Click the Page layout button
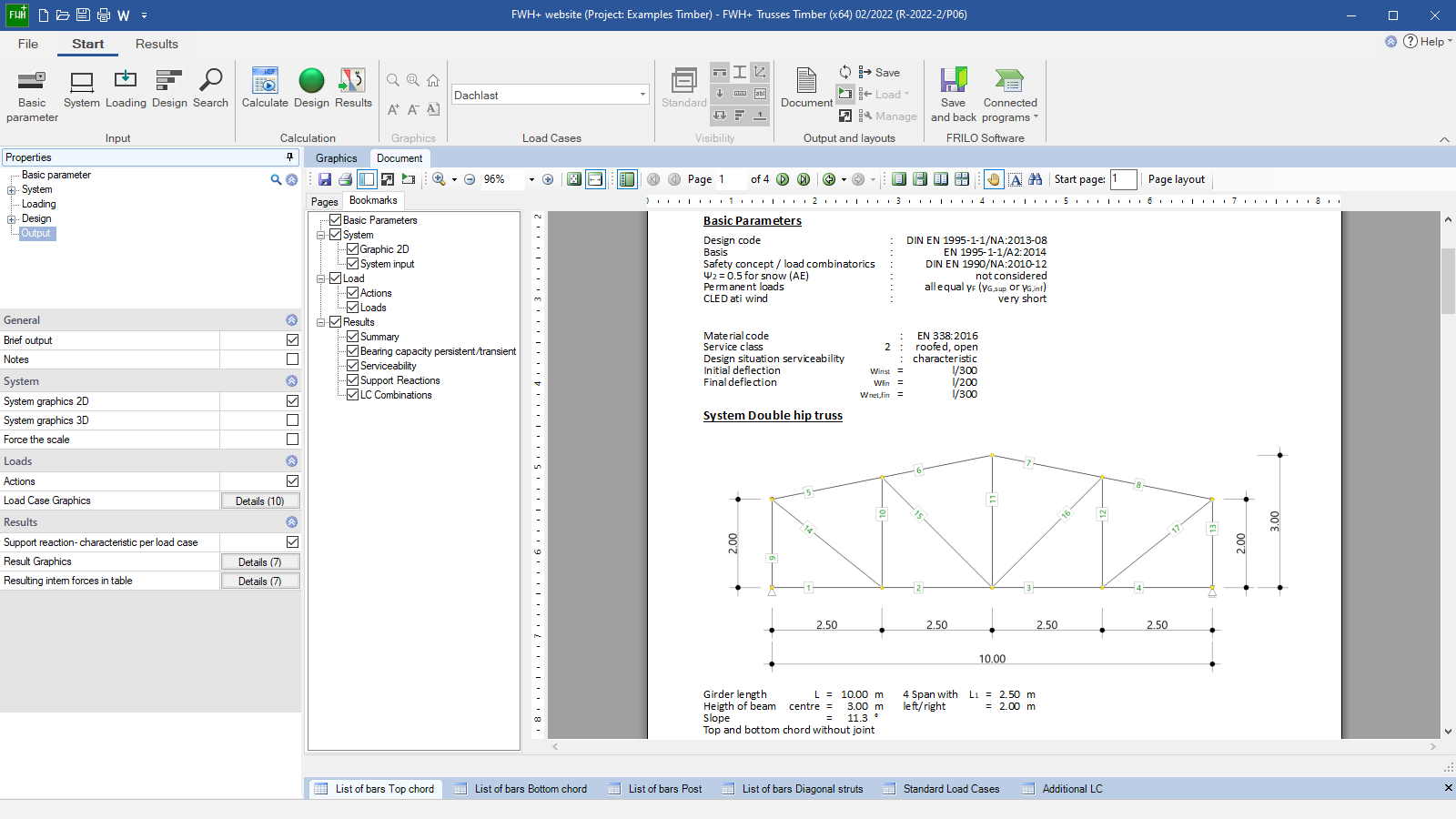Screen dimensions: 1456x819 [x=1176, y=179]
